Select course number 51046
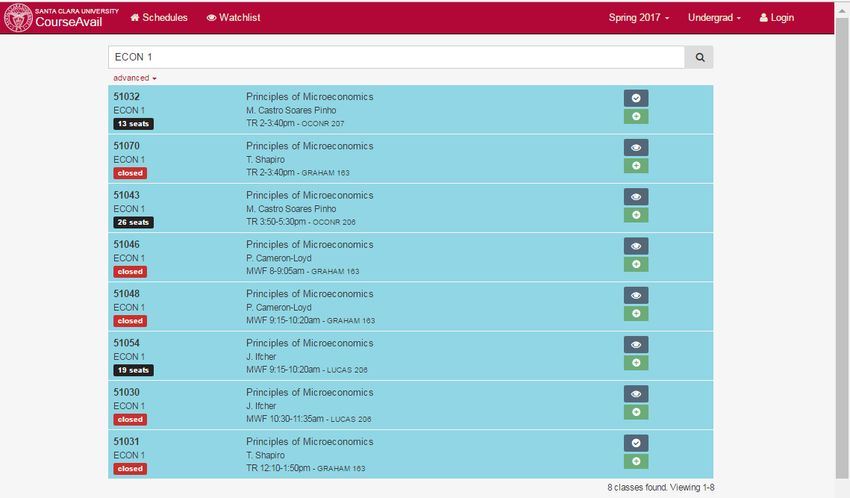The height and width of the screenshot is (498, 850). click(126, 244)
